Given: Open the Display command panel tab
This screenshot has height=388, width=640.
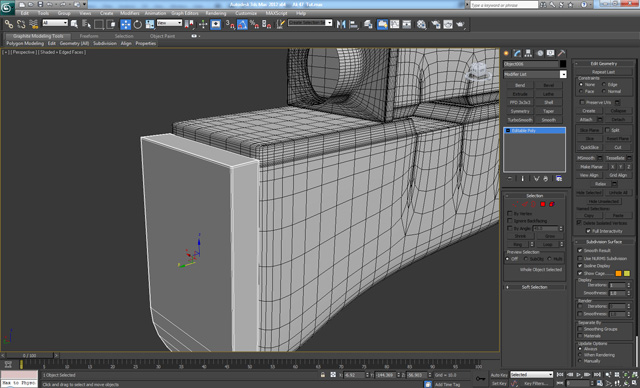Looking at the screenshot, I should [551, 53].
